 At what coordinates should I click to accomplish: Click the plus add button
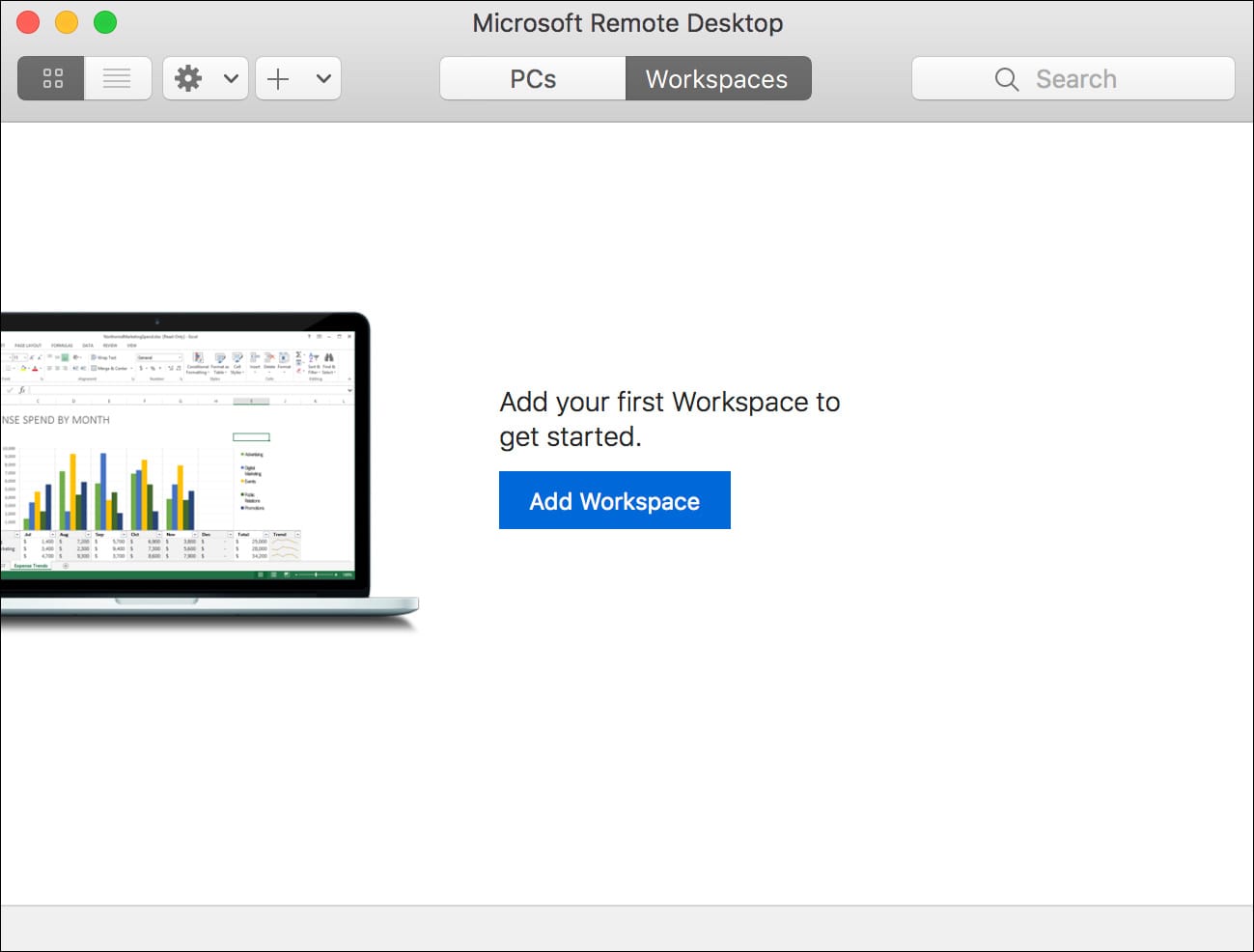[278, 78]
